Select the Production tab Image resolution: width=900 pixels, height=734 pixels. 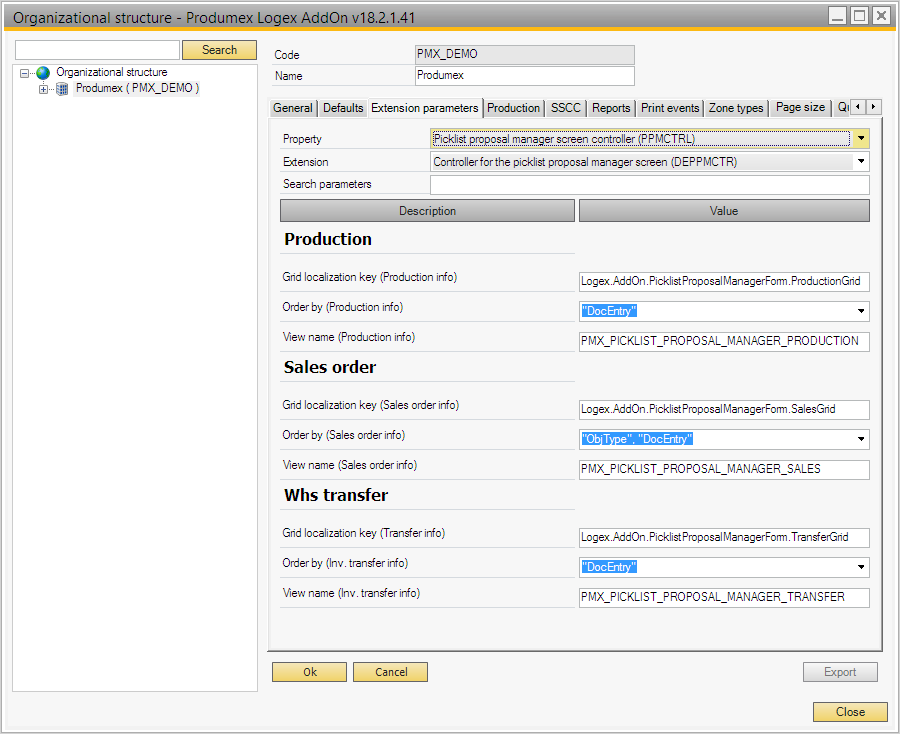pos(513,107)
